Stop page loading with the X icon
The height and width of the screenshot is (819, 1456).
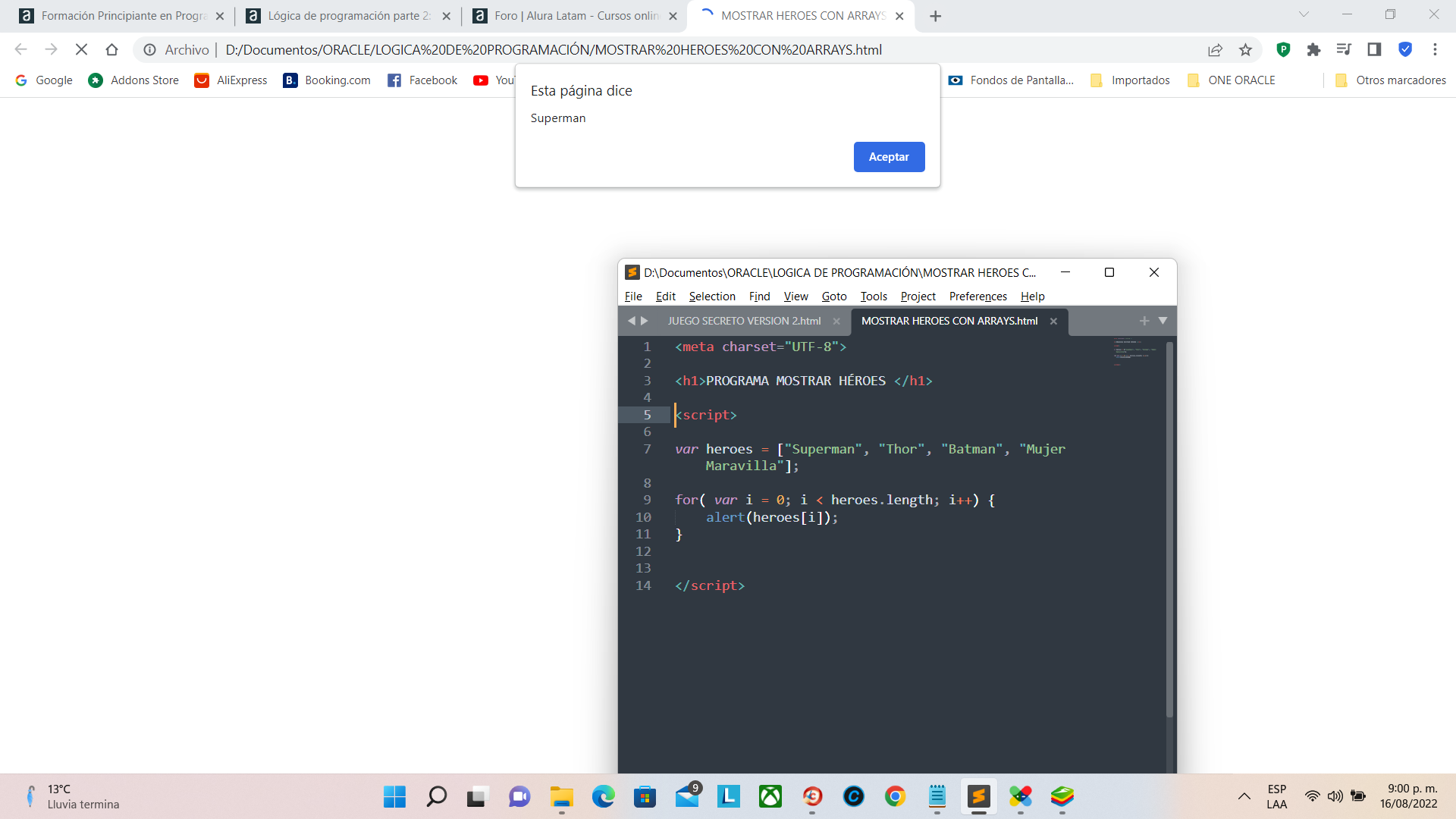click(x=81, y=49)
